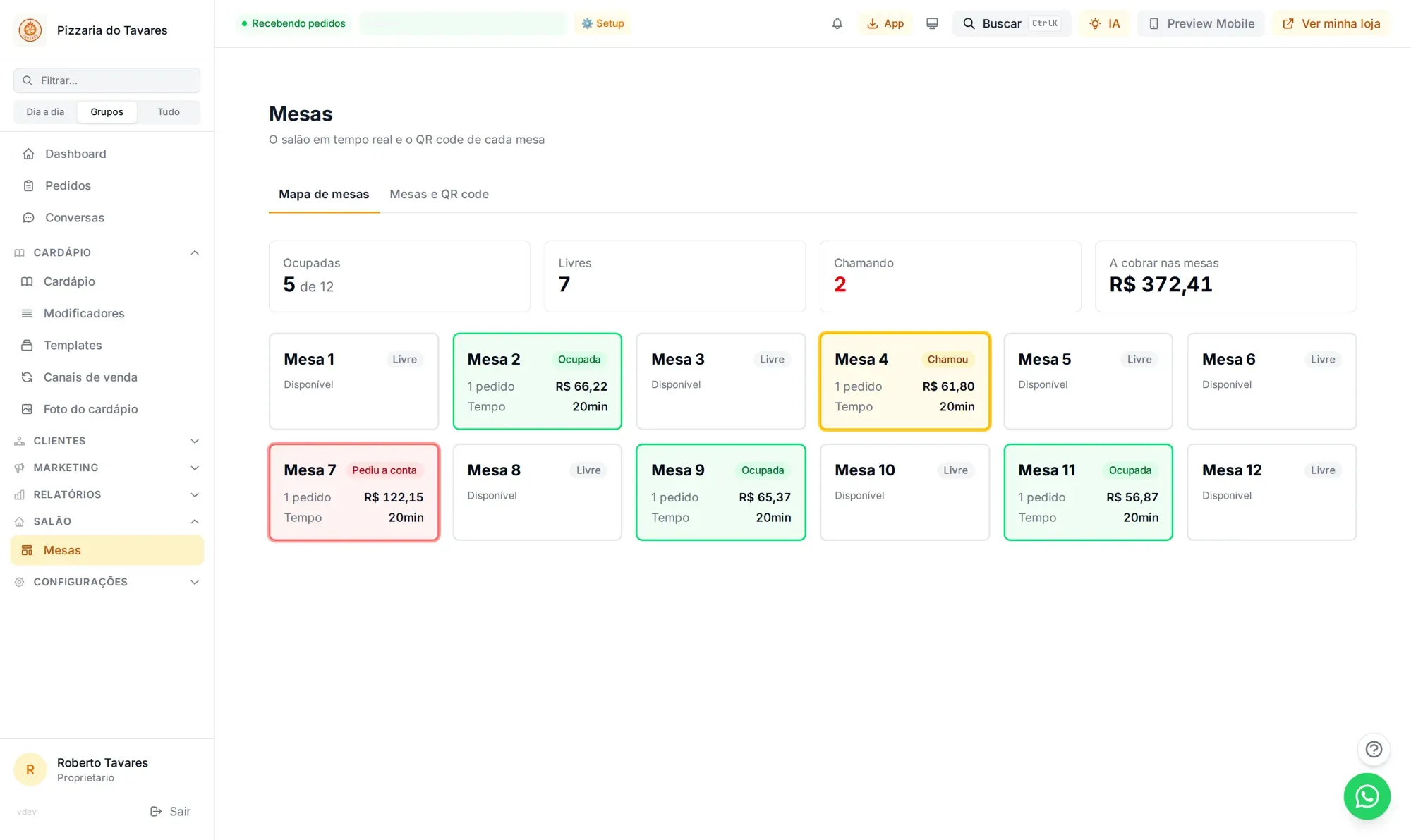Click the Dashboard home icon

point(28,154)
